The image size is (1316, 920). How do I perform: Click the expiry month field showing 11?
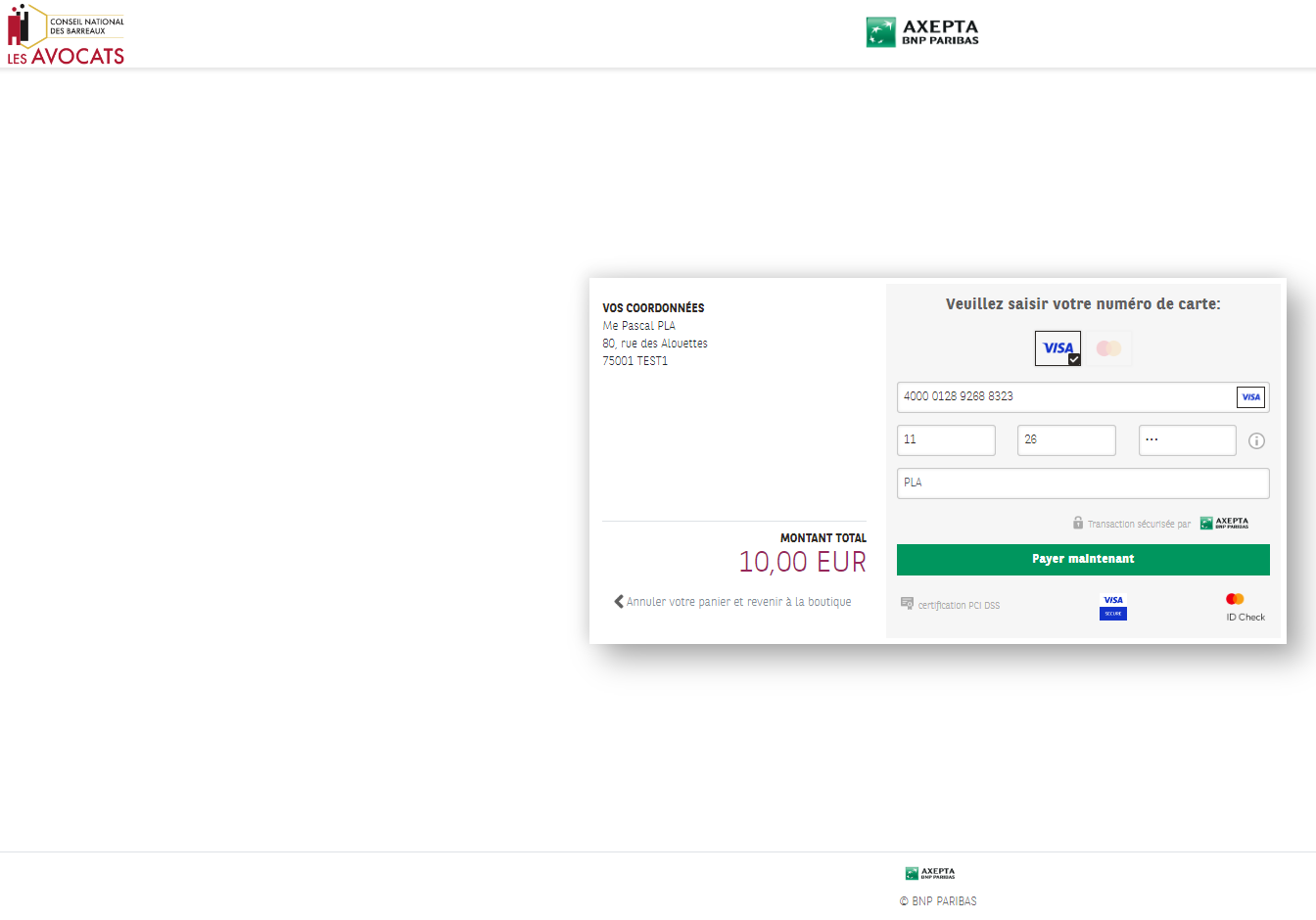[946, 440]
